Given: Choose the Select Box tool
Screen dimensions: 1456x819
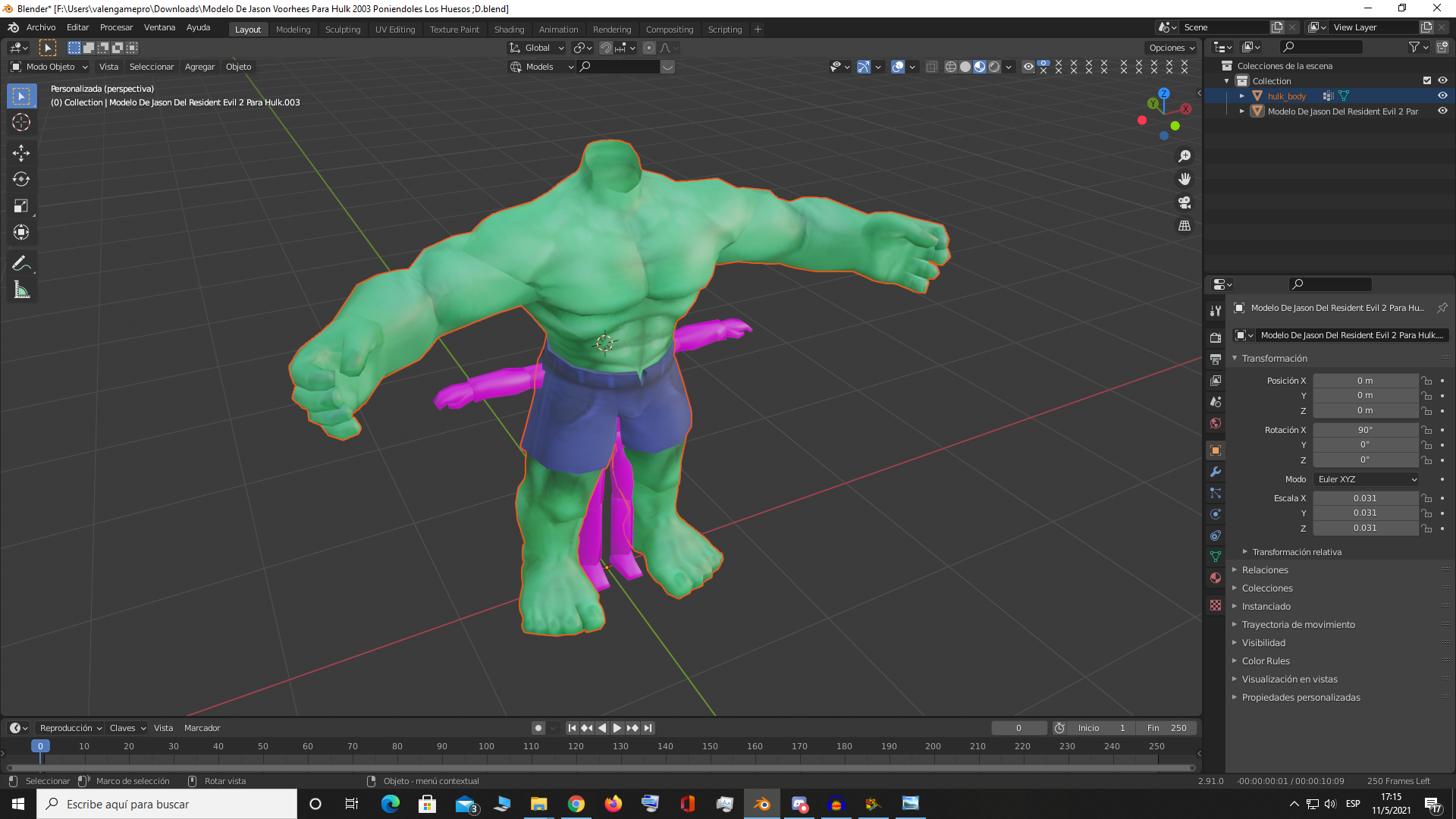Looking at the screenshot, I should [x=21, y=96].
